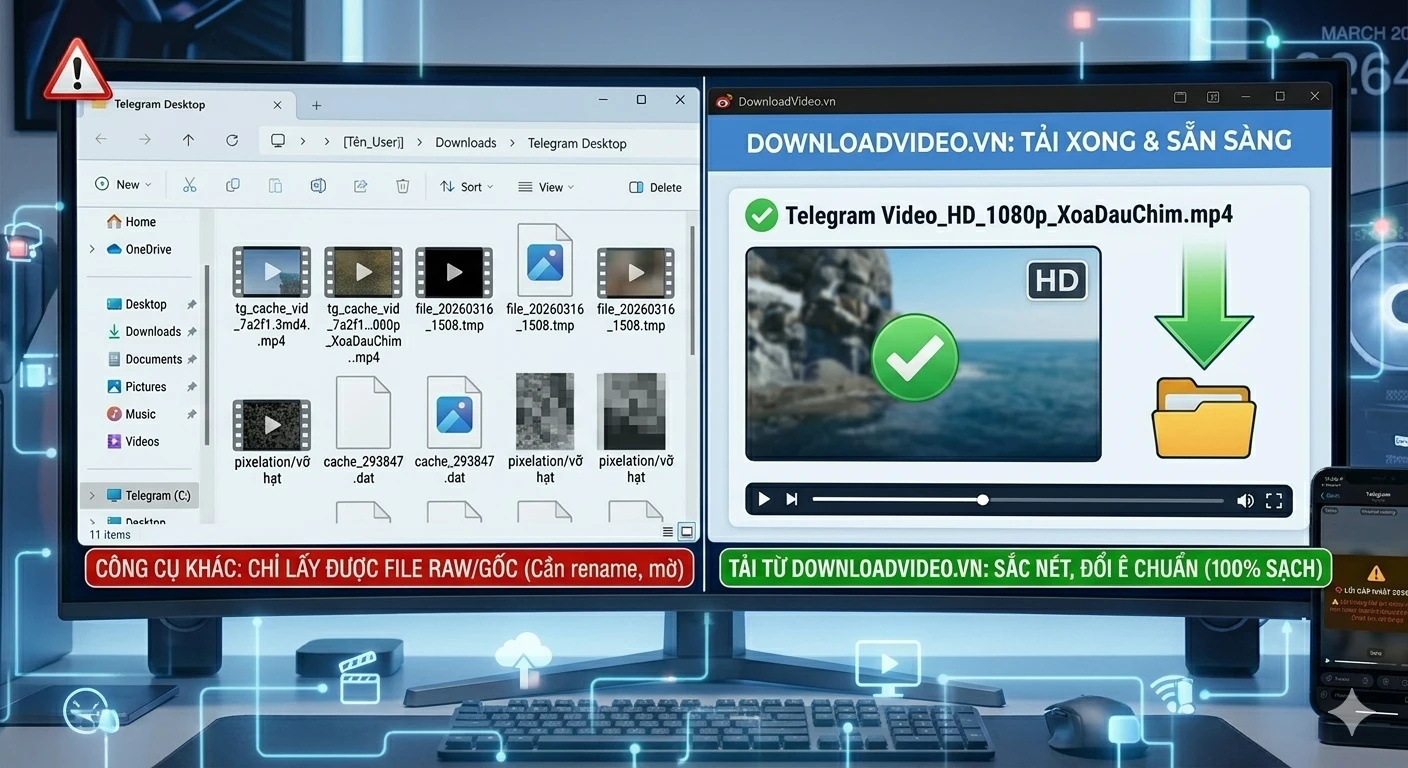Viewport: 1408px width, 768px height.
Task: Open the yellow download folder icon
Action: pyautogui.click(x=1203, y=416)
